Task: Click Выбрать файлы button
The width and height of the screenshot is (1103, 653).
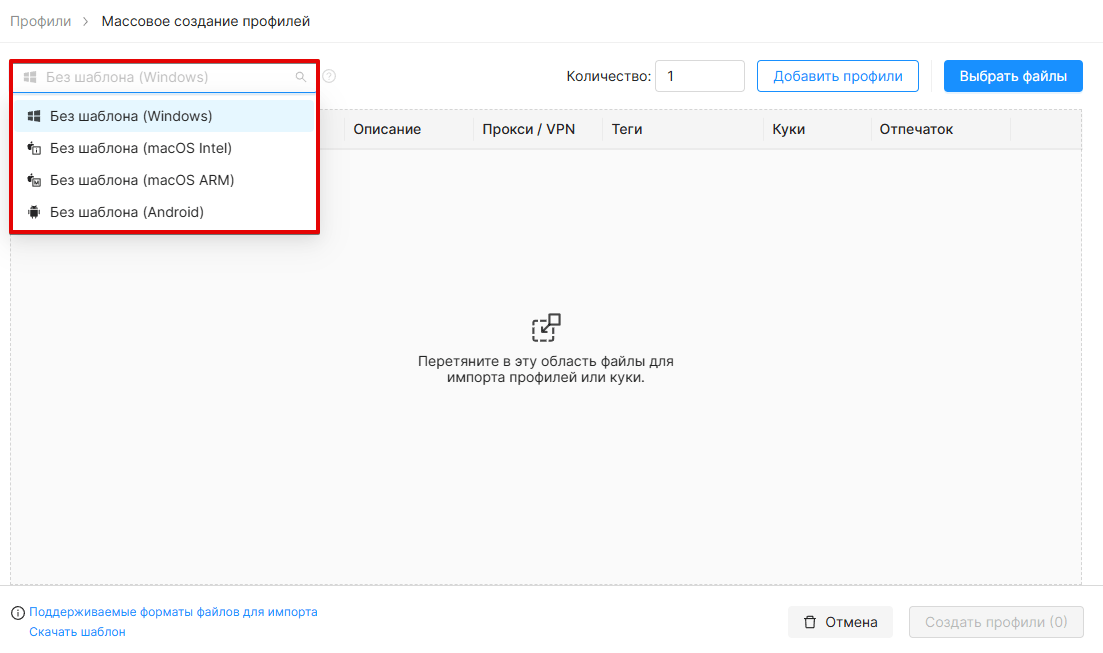Action: (1013, 76)
